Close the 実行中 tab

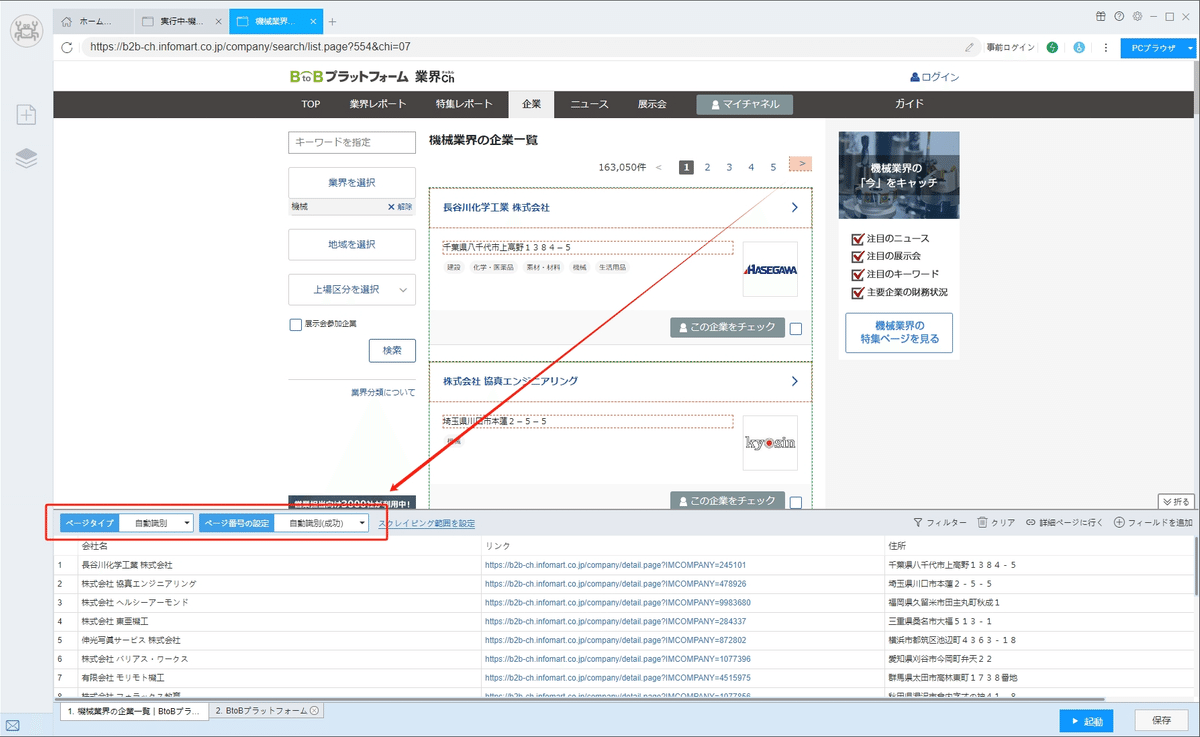coord(218,21)
